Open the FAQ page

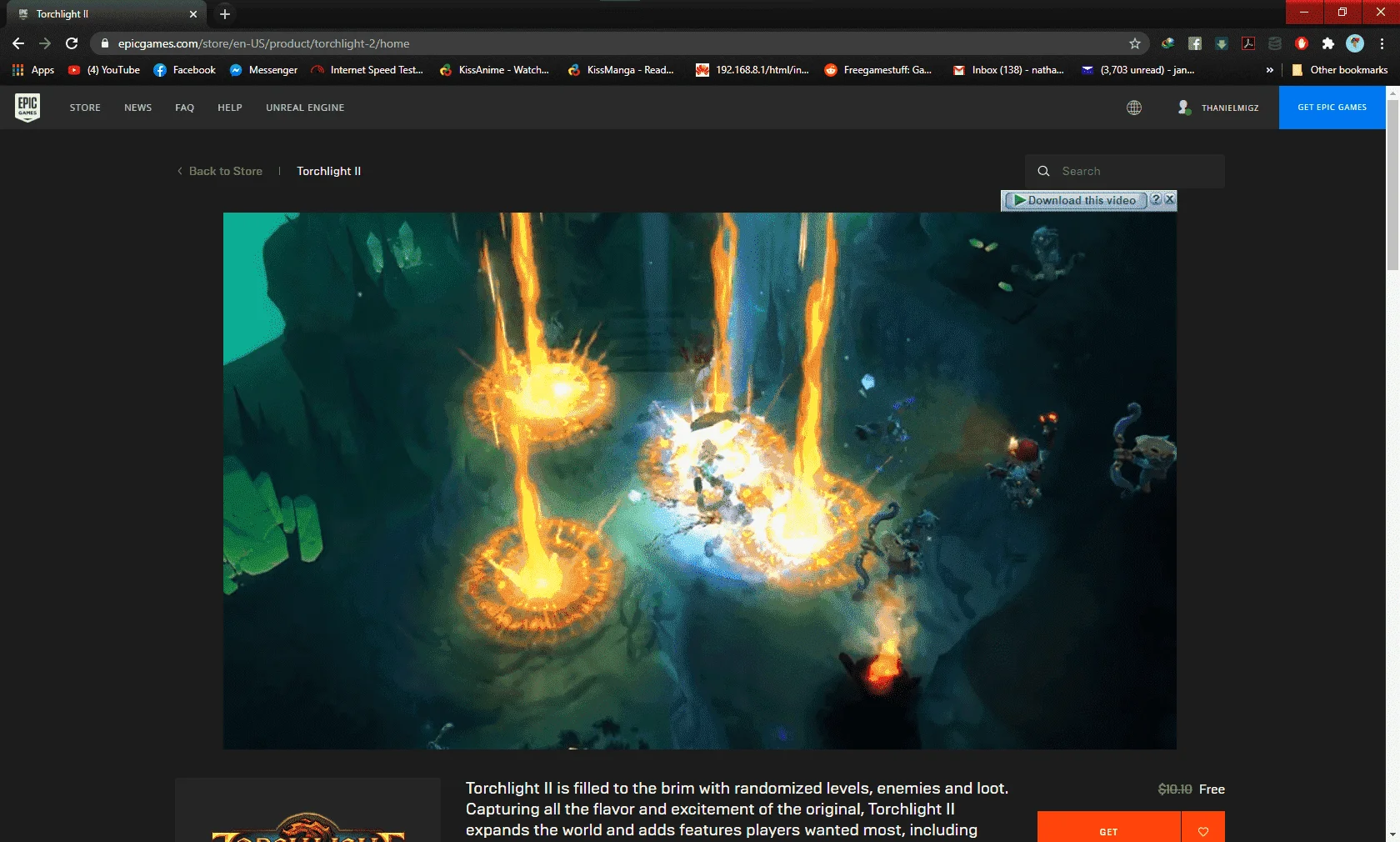(x=185, y=108)
